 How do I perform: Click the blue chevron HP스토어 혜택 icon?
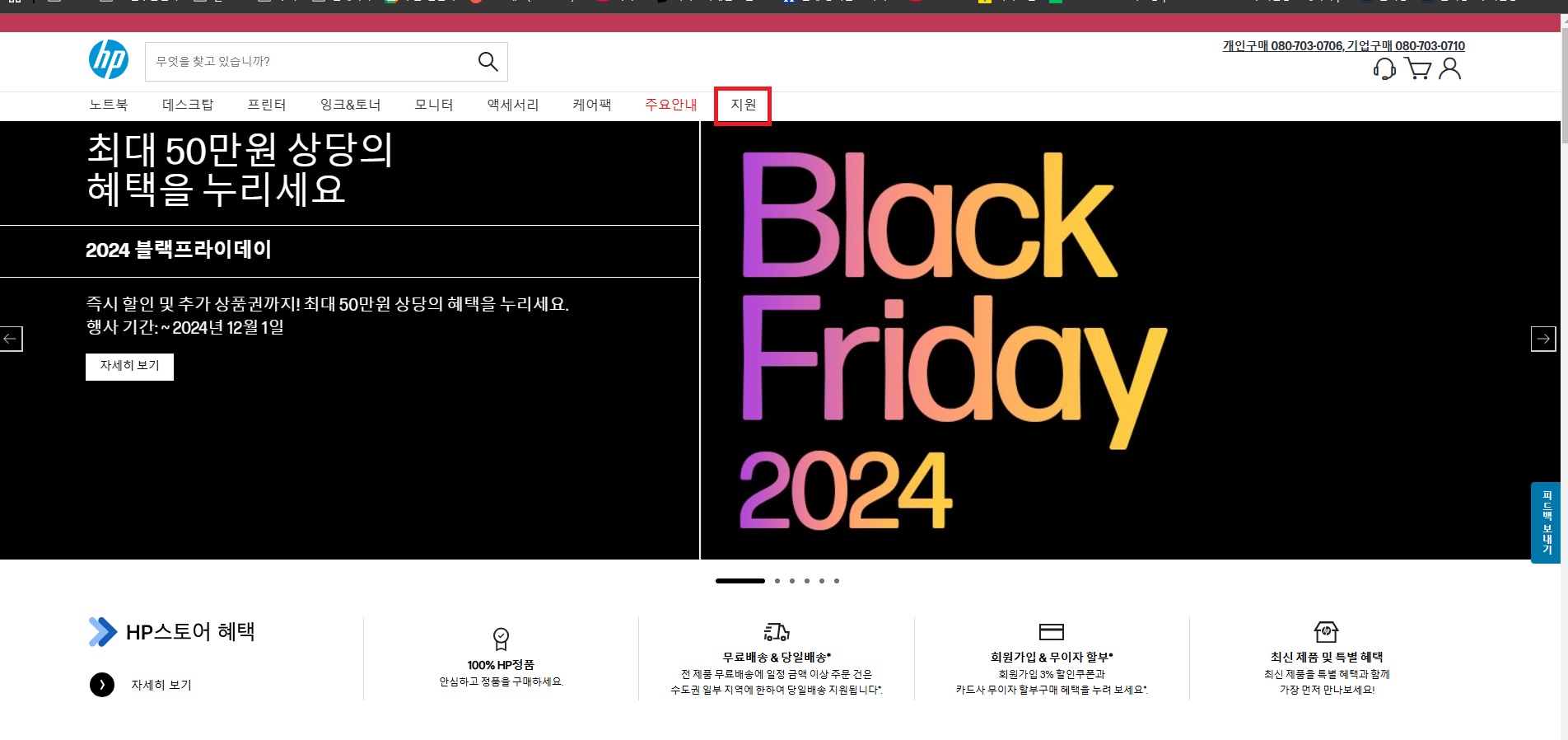pos(103,632)
